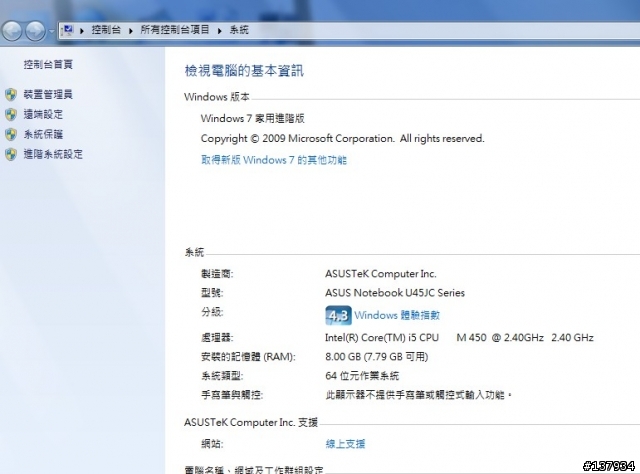Click the 檢視電腦的基本資訊 heading
Image resolution: width=640 pixels, height=474 pixels.
tap(244, 71)
